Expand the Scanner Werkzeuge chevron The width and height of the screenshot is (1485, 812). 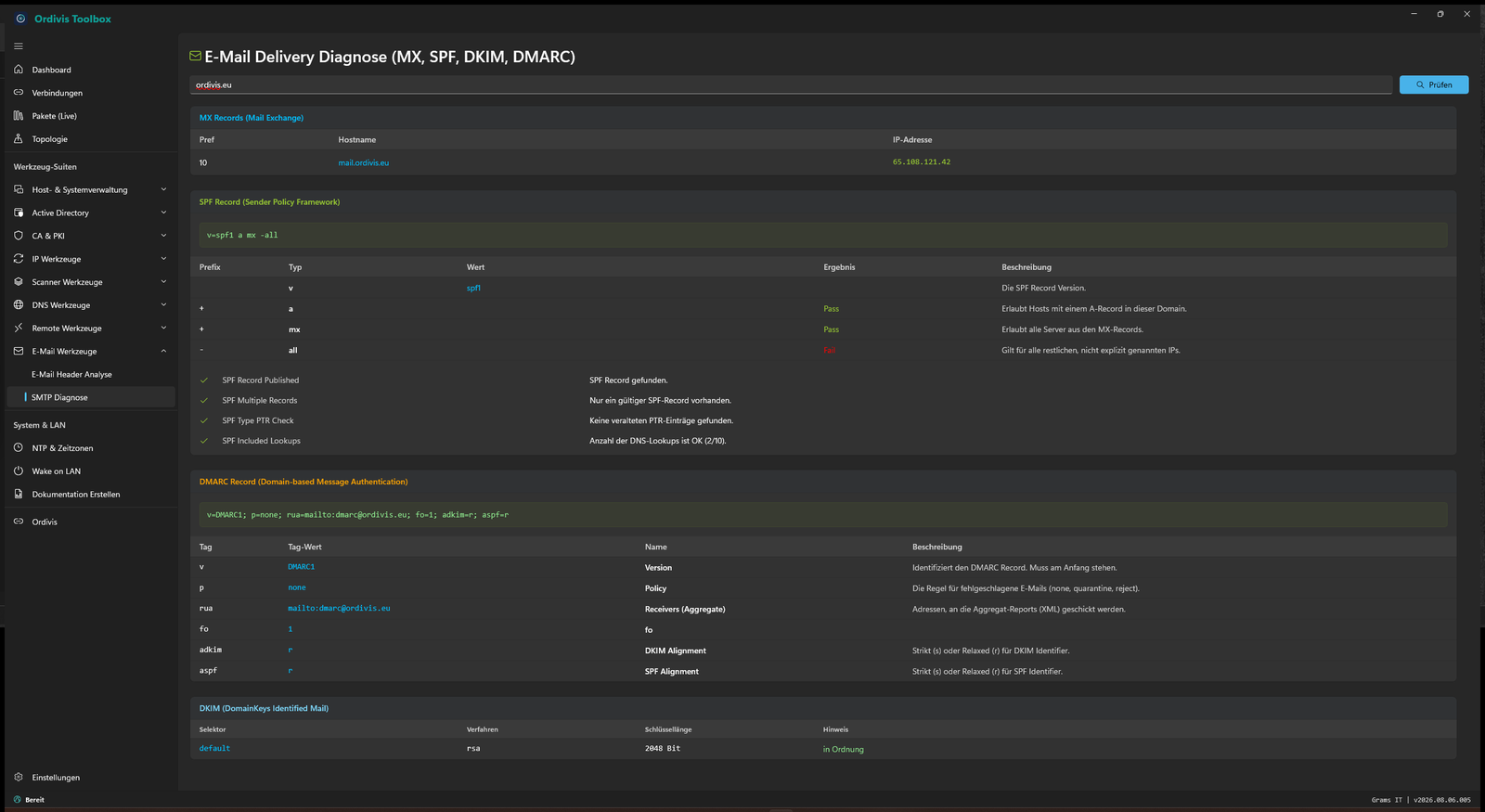163,282
